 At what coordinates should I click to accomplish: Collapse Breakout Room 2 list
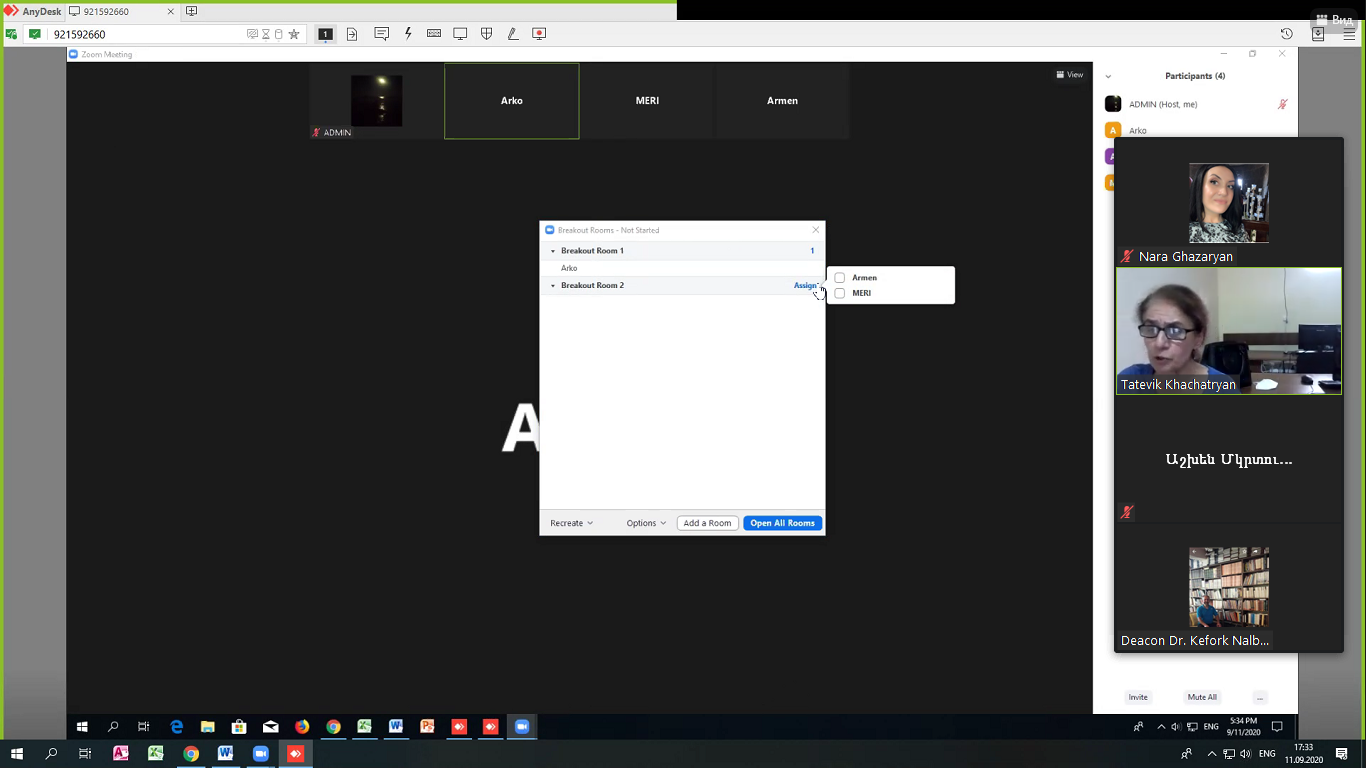click(553, 286)
